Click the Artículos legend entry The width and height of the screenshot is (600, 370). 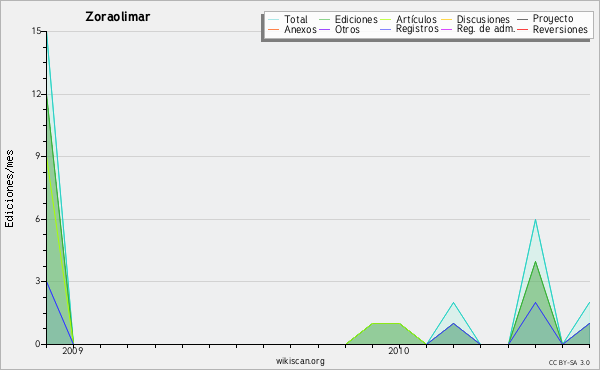tap(409, 19)
